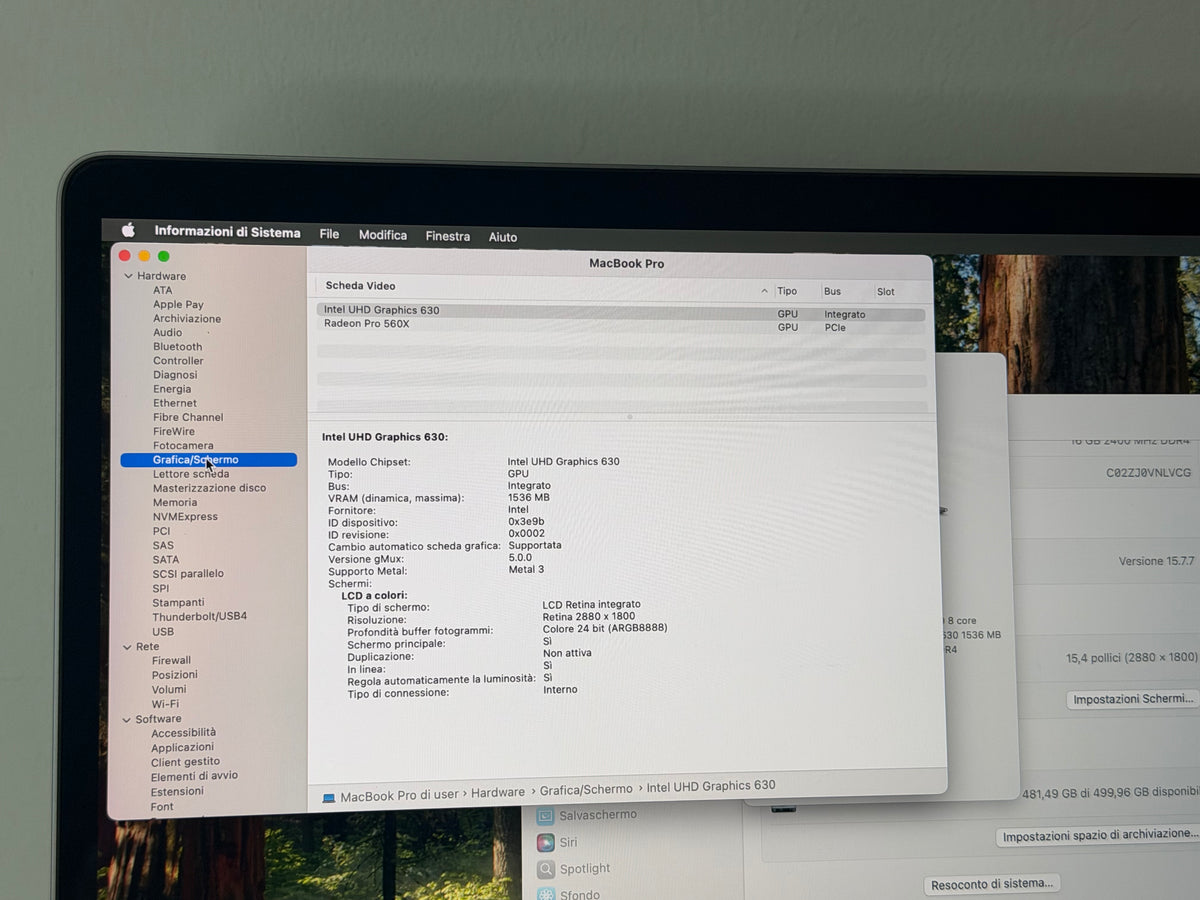Select Radeon Pro 560X row

[x=621, y=325]
